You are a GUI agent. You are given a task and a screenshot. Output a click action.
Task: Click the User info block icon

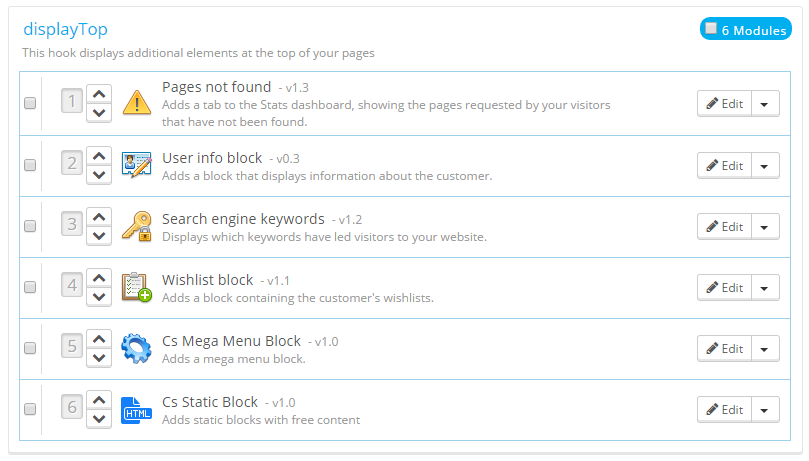coord(136,164)
